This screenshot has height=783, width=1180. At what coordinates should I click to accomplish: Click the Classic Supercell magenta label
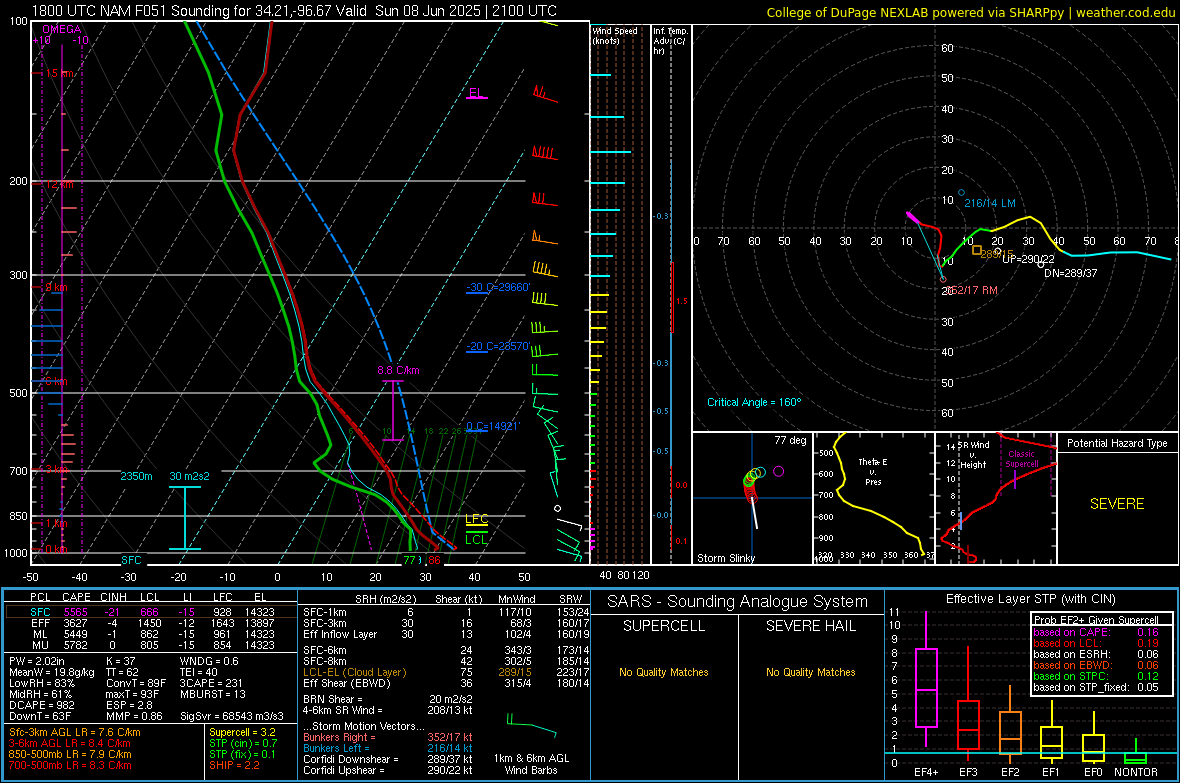point(1021,459)
